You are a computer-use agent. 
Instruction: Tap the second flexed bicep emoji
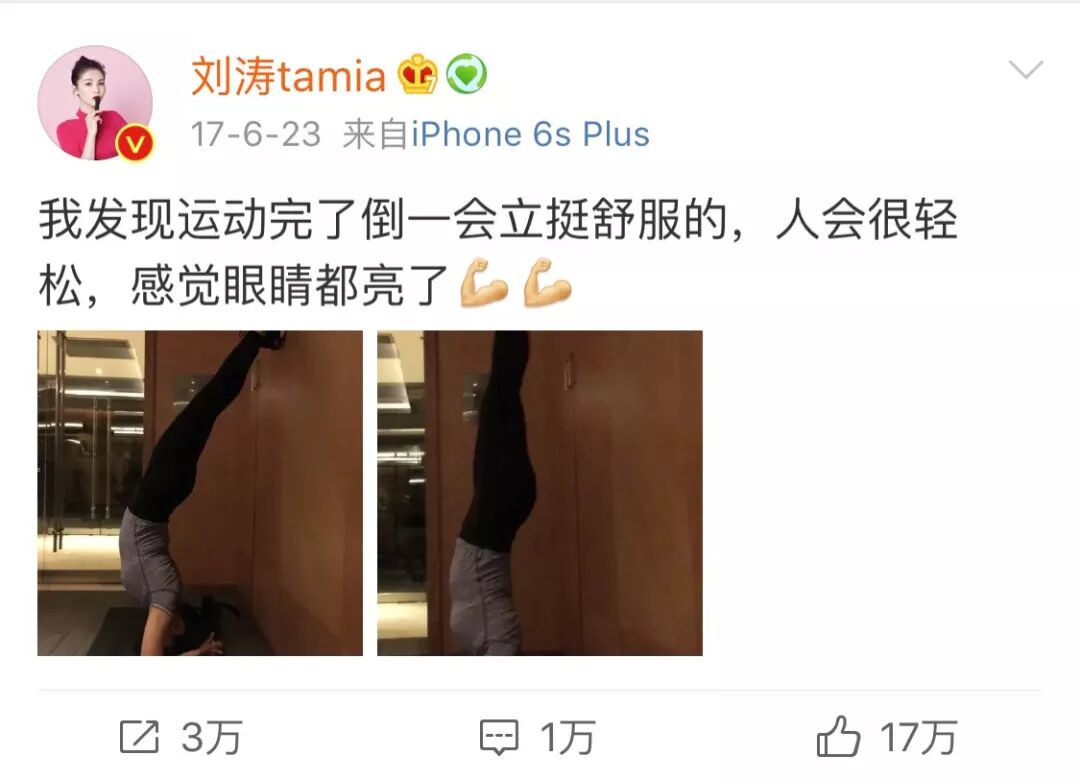(x=547, y=283)
